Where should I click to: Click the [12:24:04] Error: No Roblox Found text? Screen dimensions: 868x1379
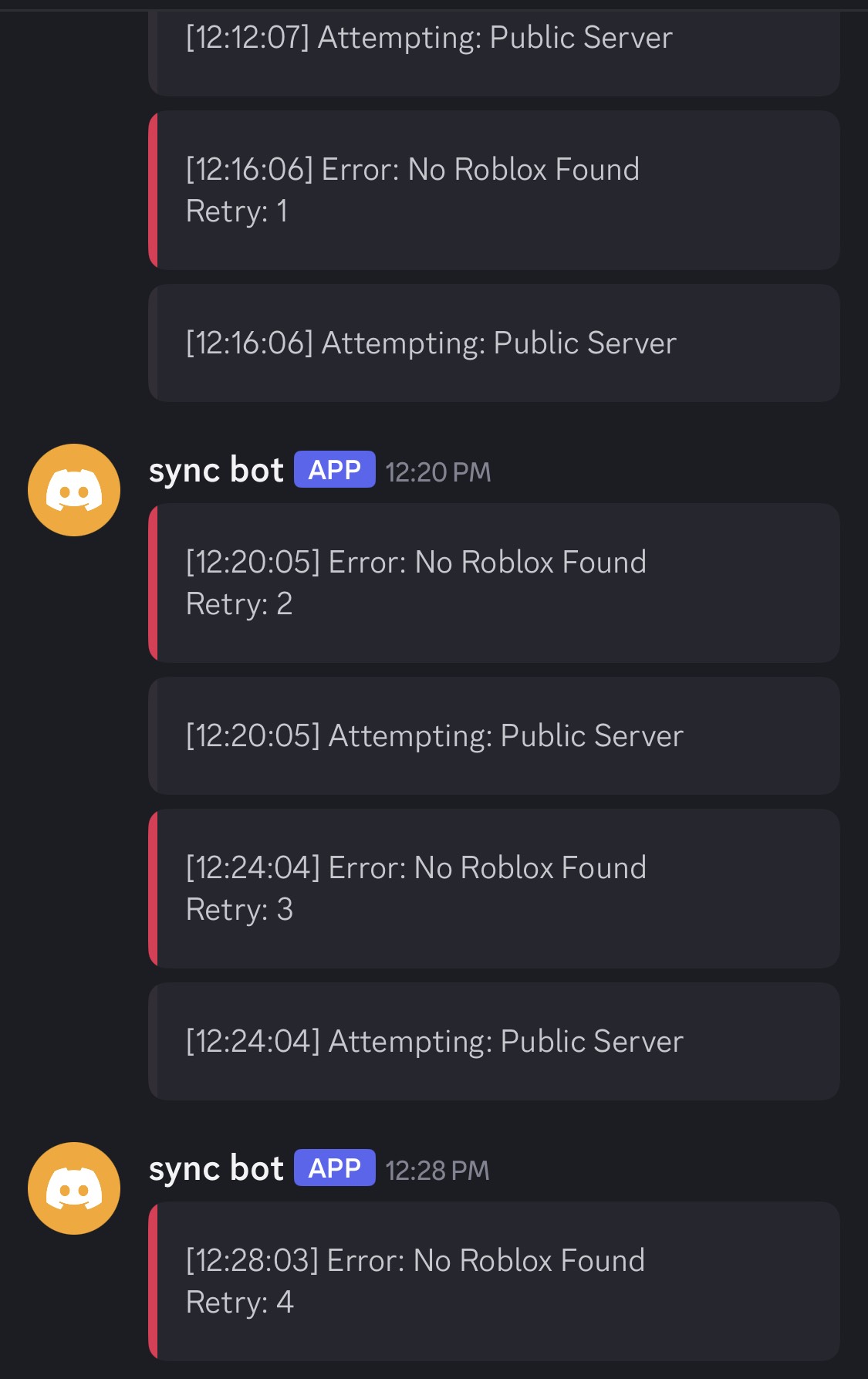tap(416, 868)
